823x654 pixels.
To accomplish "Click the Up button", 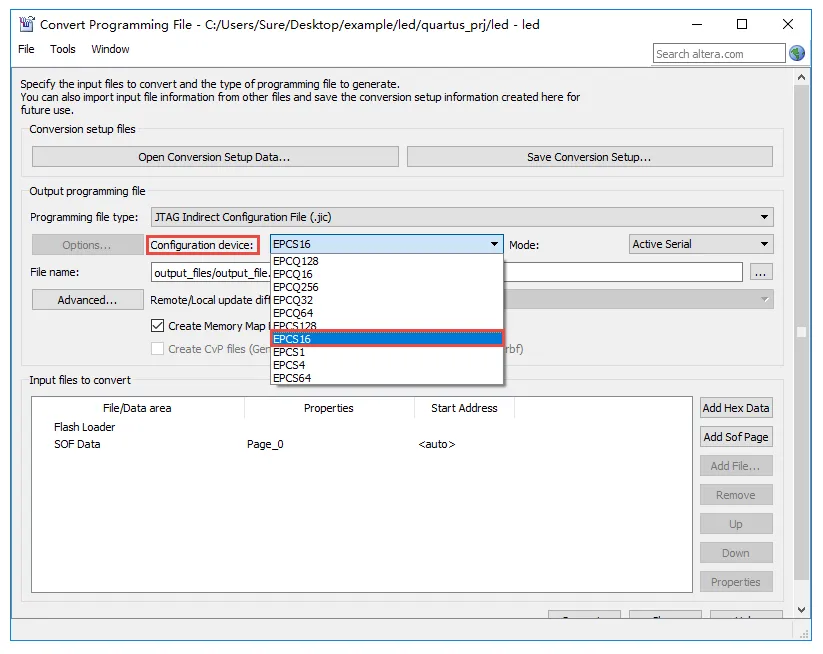I will coord(736,524).
